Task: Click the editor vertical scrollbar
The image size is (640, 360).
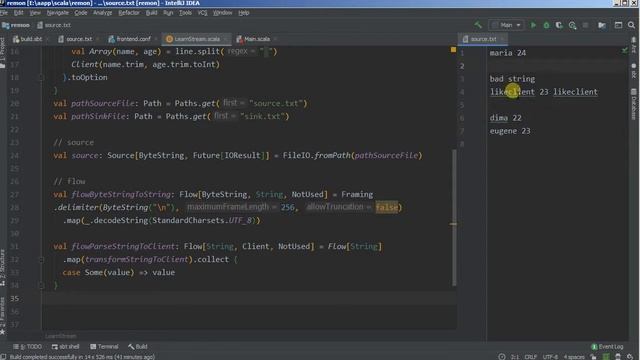Action: coord(454,218)
